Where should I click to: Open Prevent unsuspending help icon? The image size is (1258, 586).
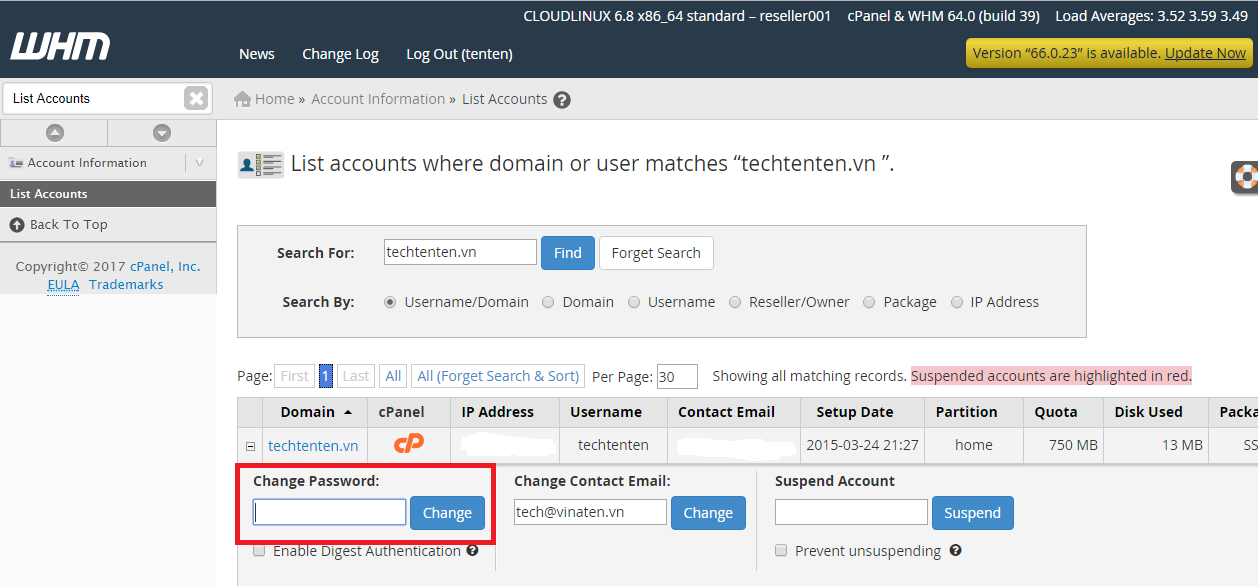955,550
